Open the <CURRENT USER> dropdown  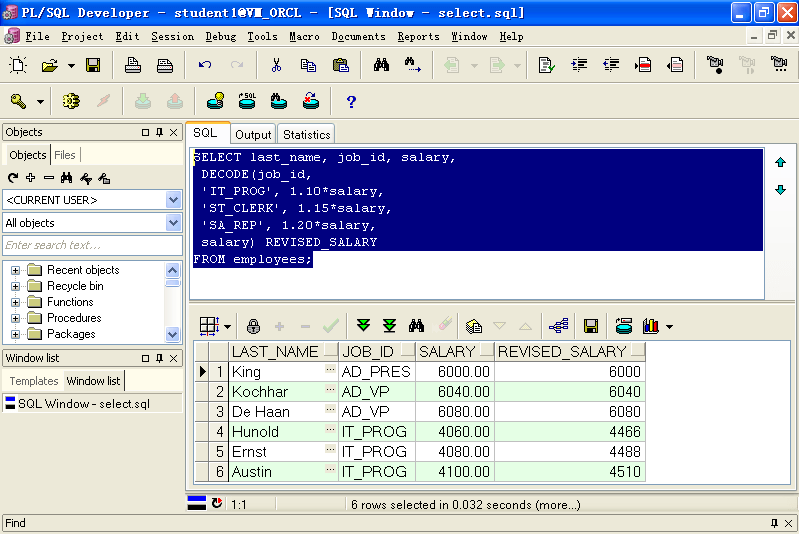tap(173, 200)
